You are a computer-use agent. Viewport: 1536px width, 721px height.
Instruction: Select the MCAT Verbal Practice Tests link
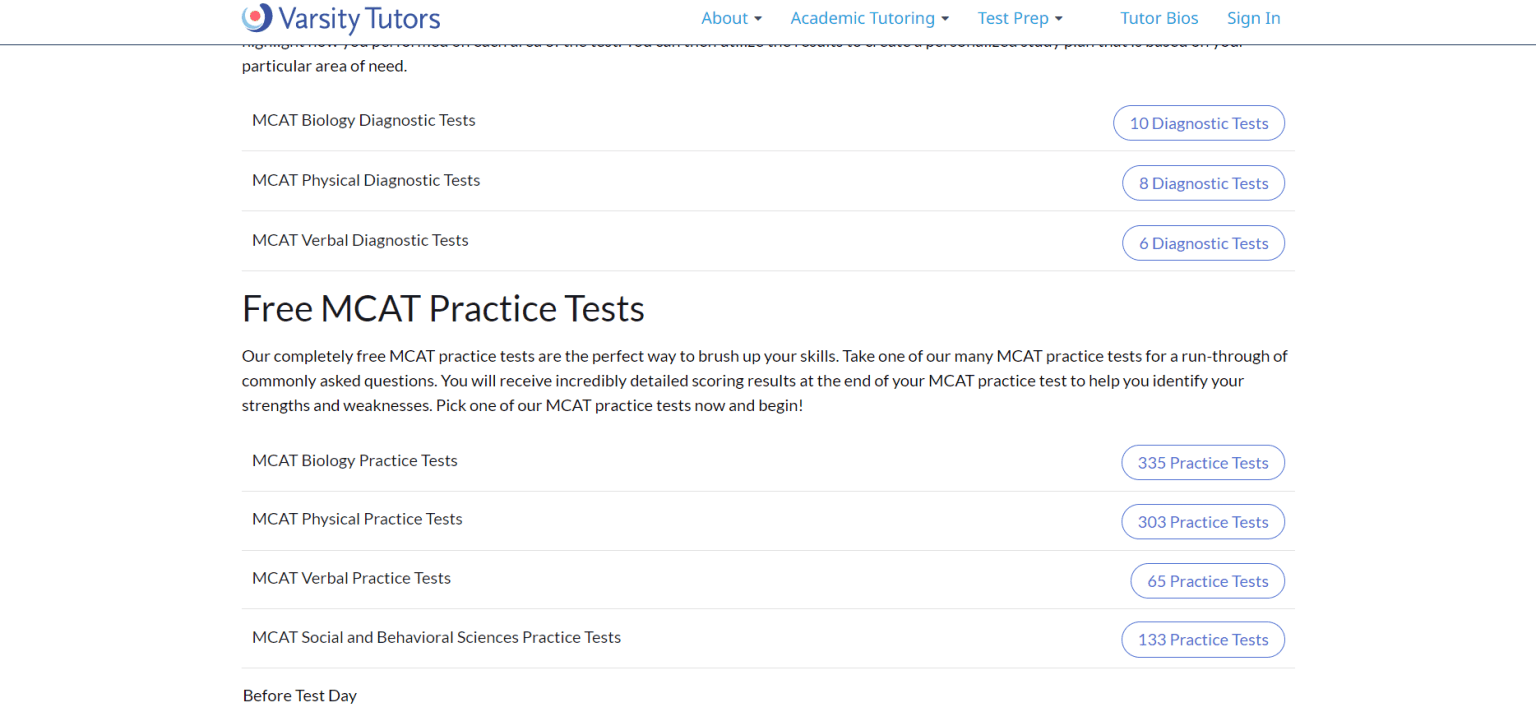pos(351,578)
